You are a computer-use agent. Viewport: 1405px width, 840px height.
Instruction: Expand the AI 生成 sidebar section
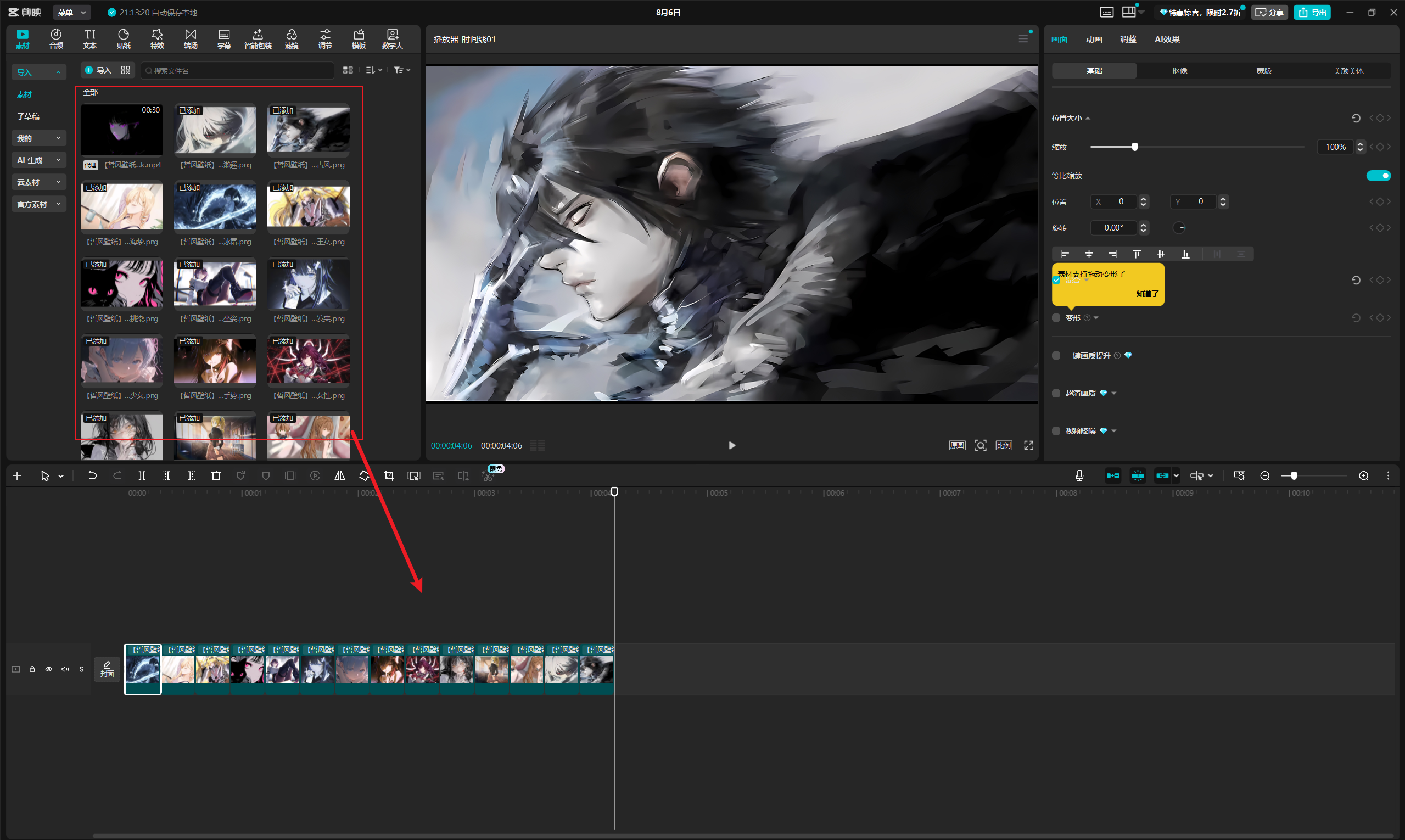[38, 160]
